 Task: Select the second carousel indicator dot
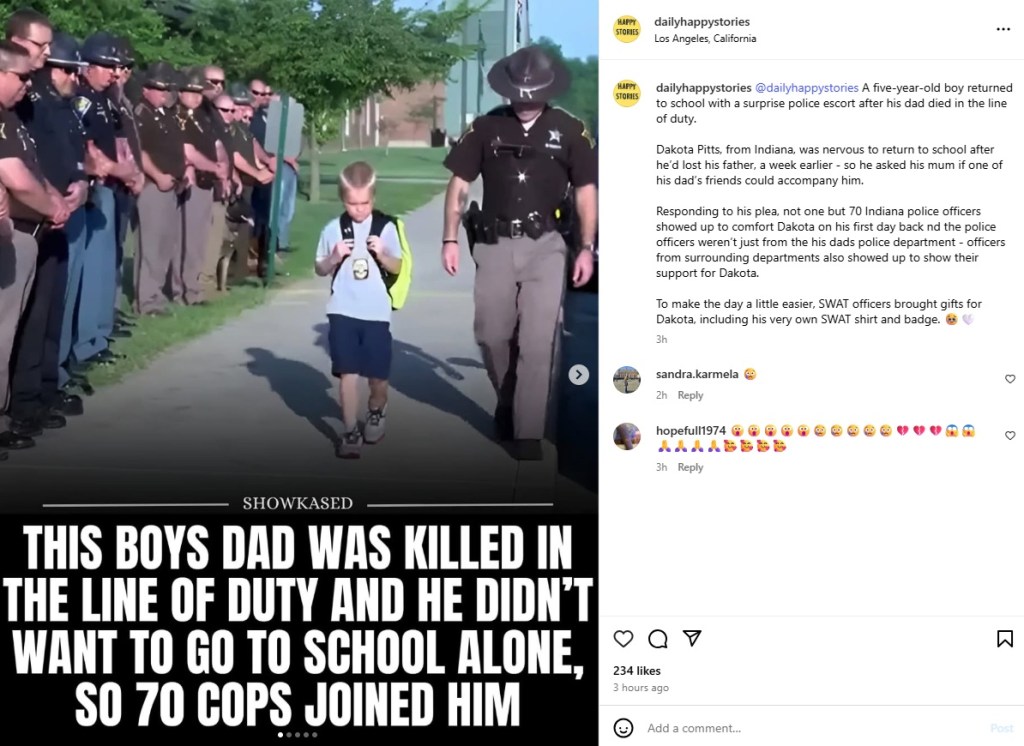pyautogui.click(x=289, y=735)
